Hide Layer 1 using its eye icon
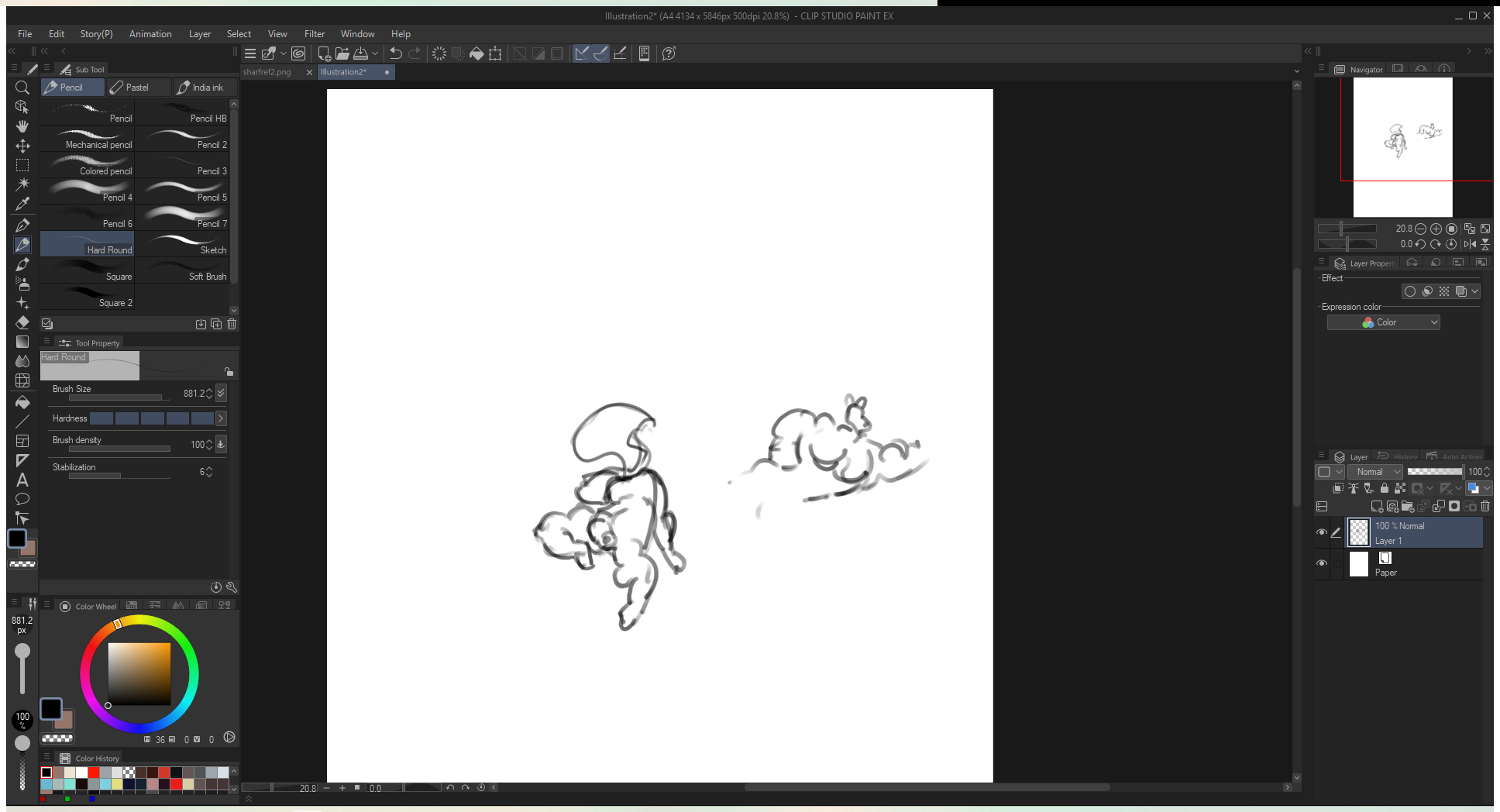The image size is (1500, 812). [x=1322, y=532]
